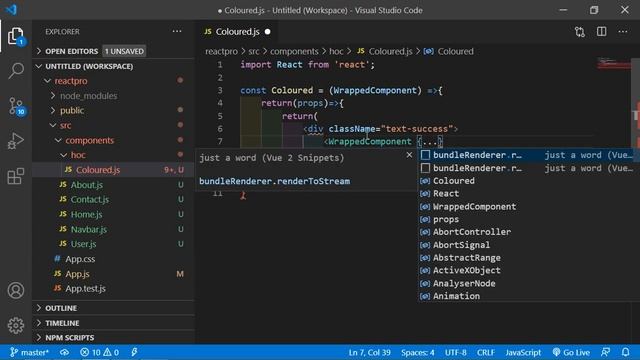Open Contact.js file
The image size is (640, 360).
coord(113,200)
